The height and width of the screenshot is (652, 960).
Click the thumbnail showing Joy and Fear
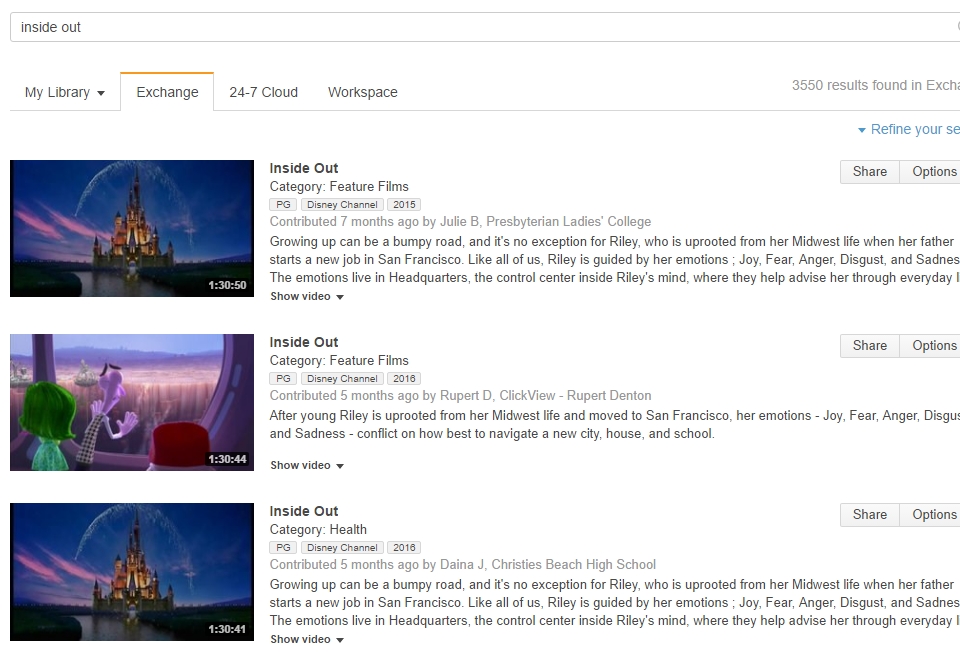[131, 401]
